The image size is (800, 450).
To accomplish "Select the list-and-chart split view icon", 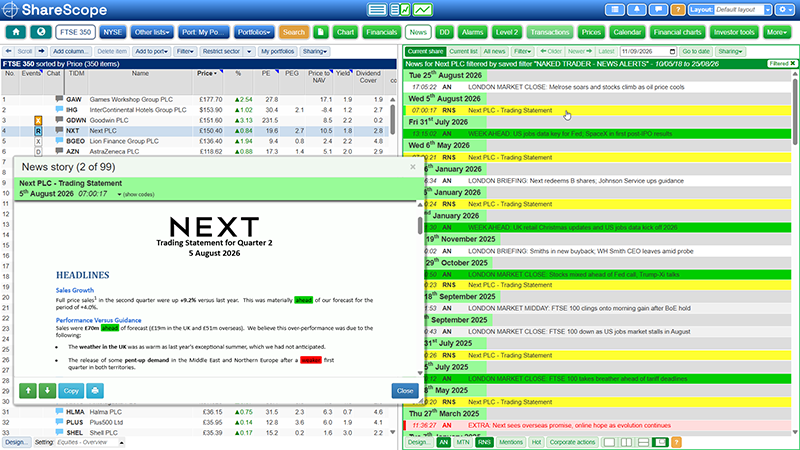I will [401, 10].
